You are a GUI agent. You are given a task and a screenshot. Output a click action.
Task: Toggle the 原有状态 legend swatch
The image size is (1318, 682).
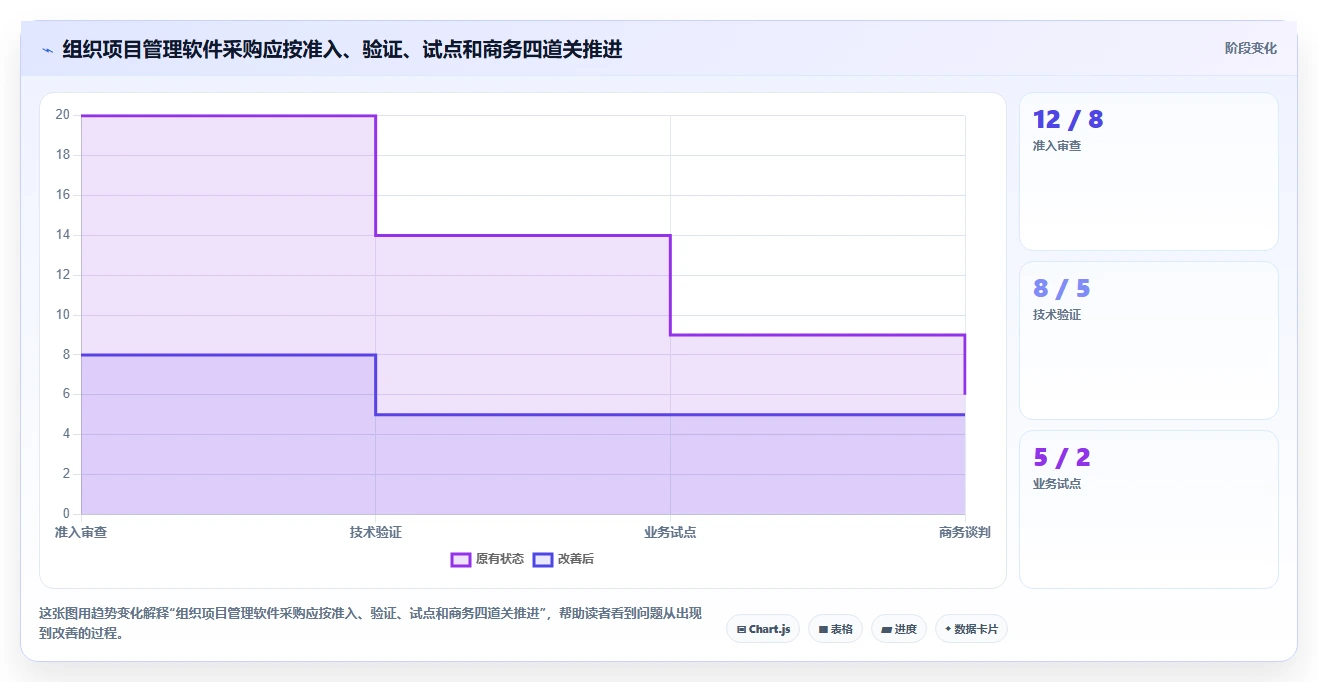pyautogui.click(x=461, y=560)
